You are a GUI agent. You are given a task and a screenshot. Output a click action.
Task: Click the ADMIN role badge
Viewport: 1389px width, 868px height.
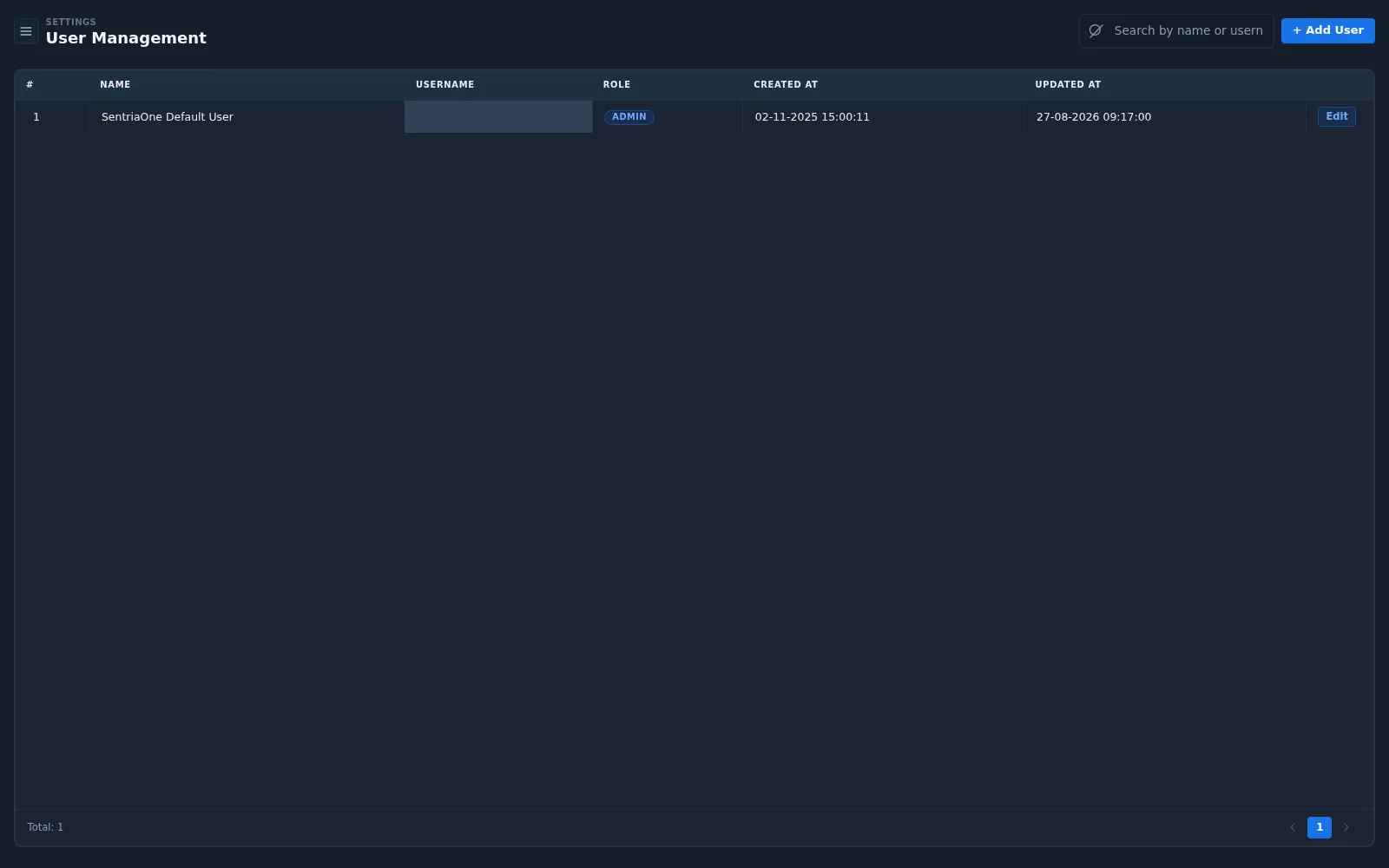pos(629,117)
